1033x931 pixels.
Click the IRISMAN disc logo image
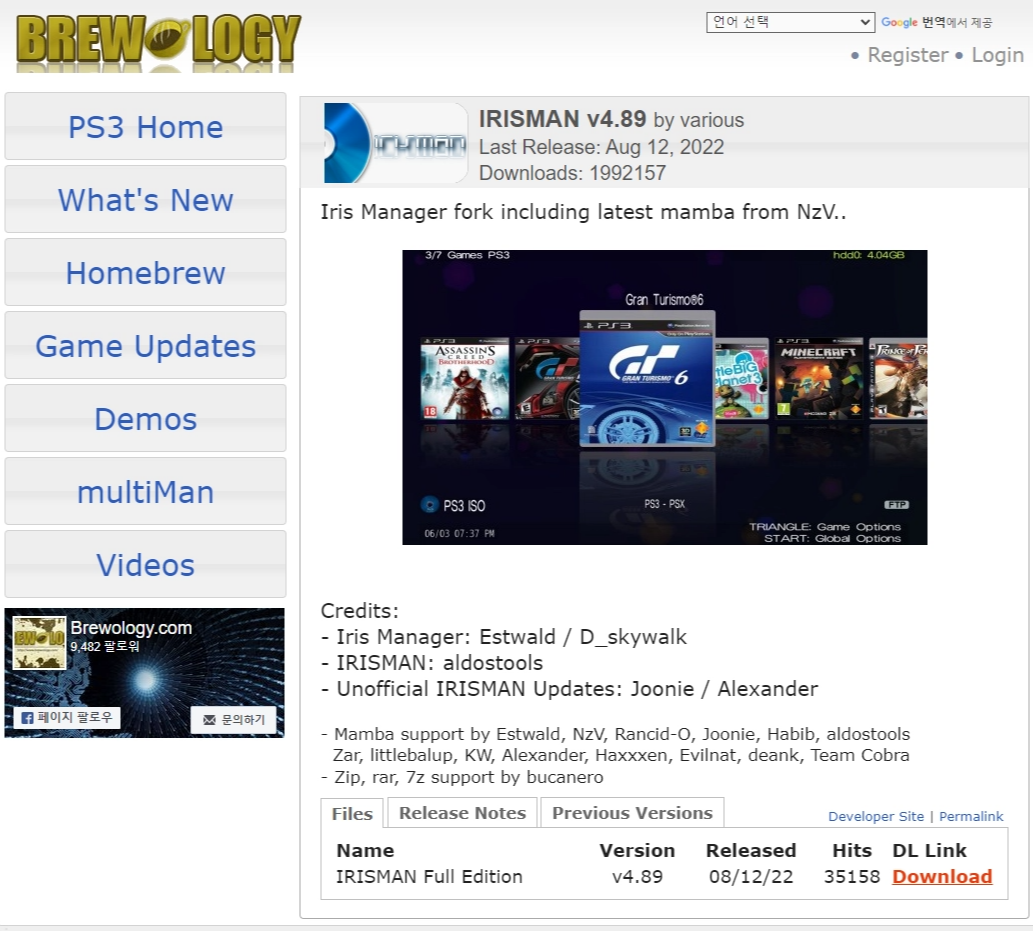(395, 143)
